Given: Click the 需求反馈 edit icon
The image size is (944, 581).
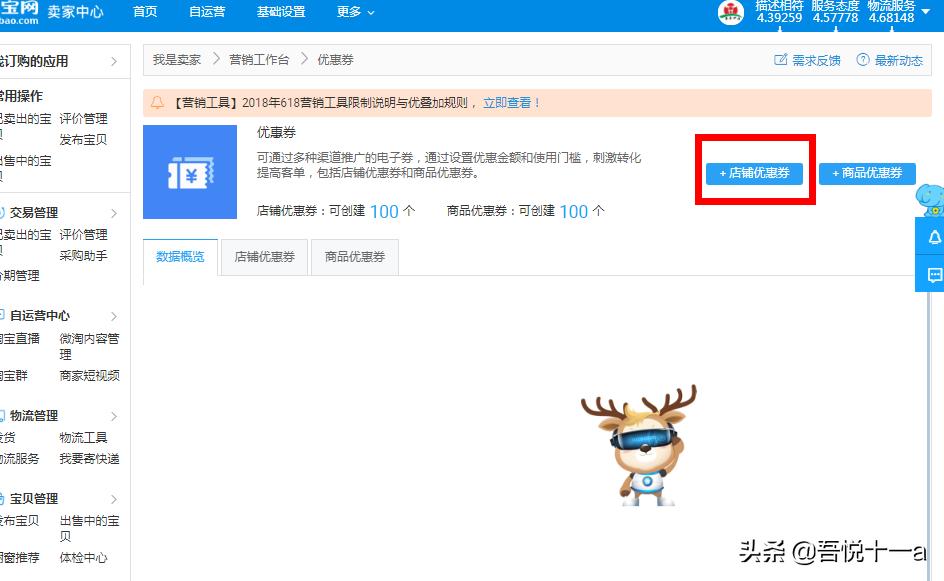Looking at the screenshot, I should (780, 60).
